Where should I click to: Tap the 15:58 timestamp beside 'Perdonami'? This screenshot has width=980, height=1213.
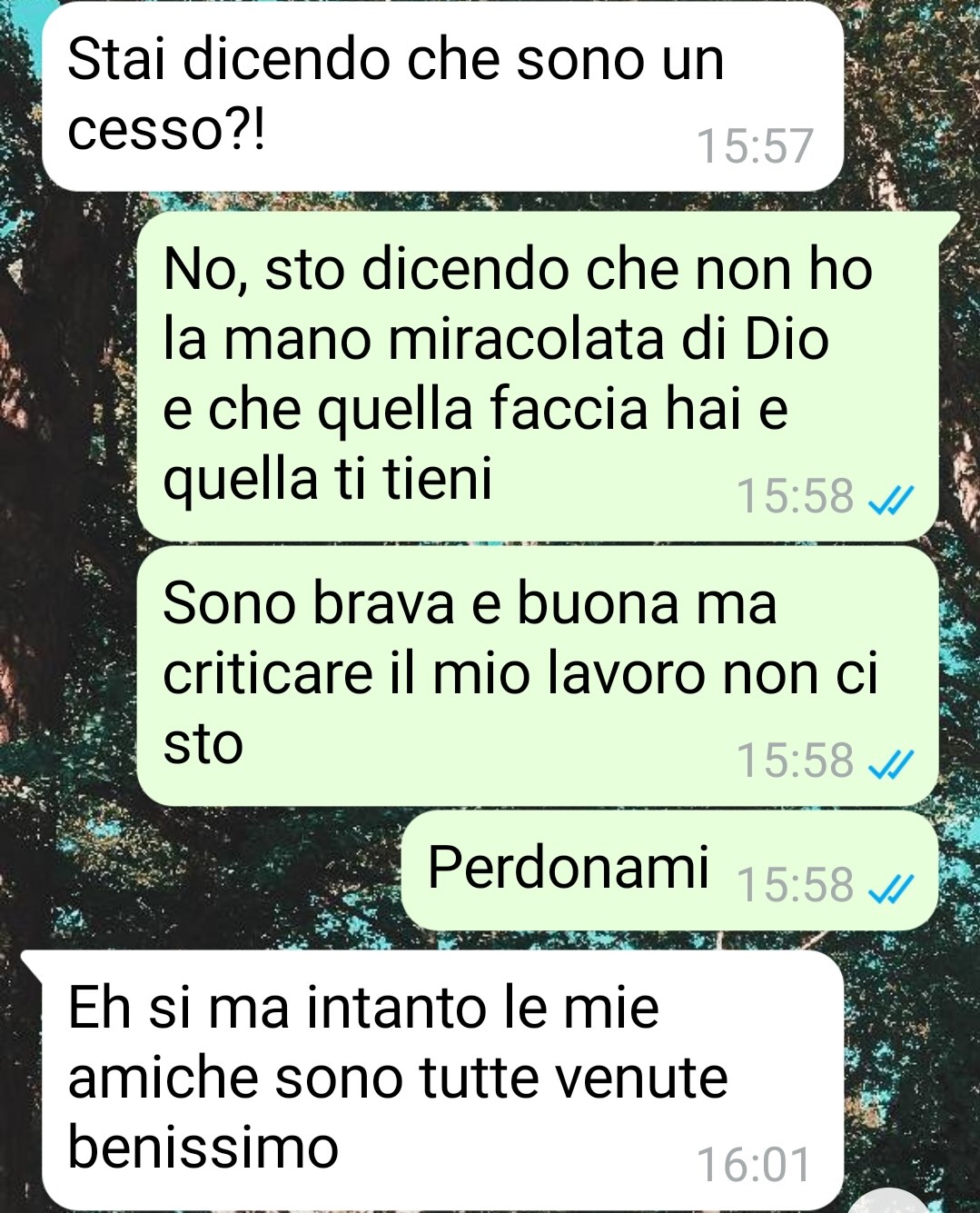click(x=795, y=885)
